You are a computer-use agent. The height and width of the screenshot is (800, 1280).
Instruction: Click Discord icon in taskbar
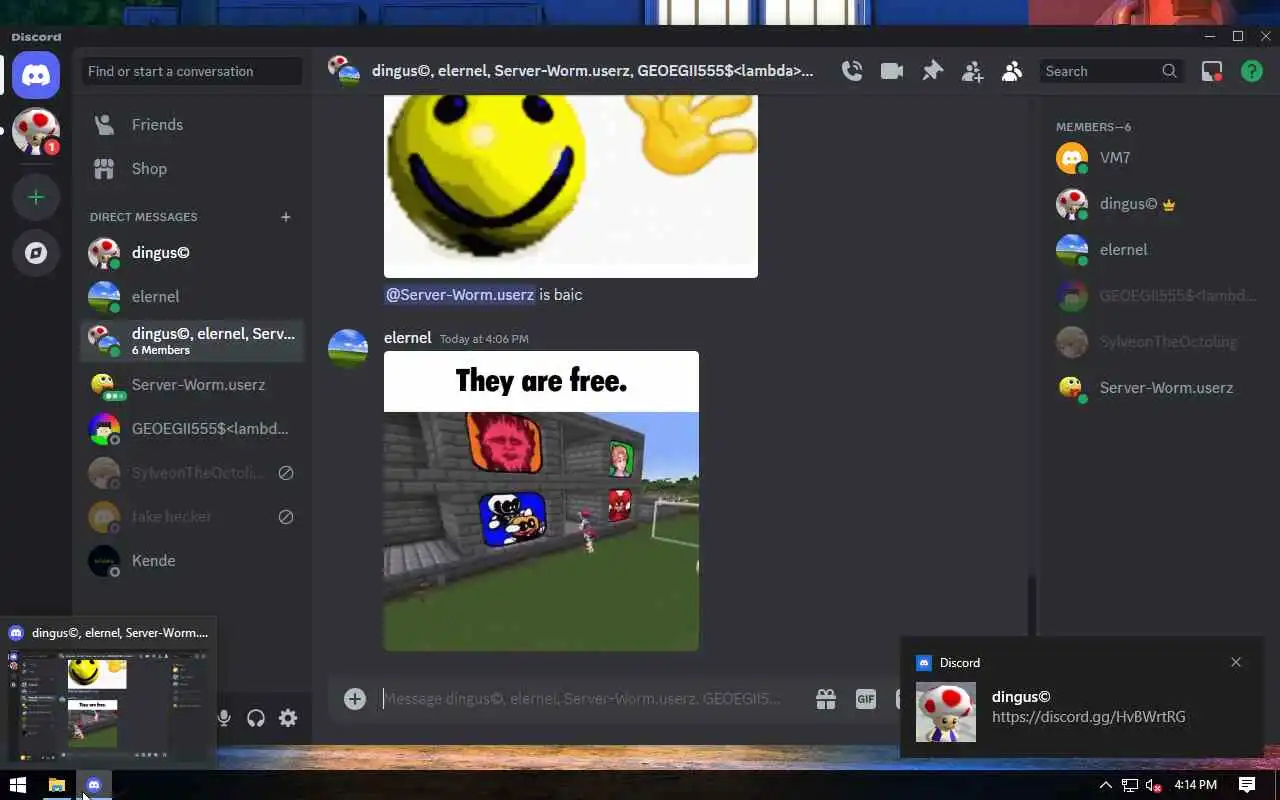pos(94,785)
